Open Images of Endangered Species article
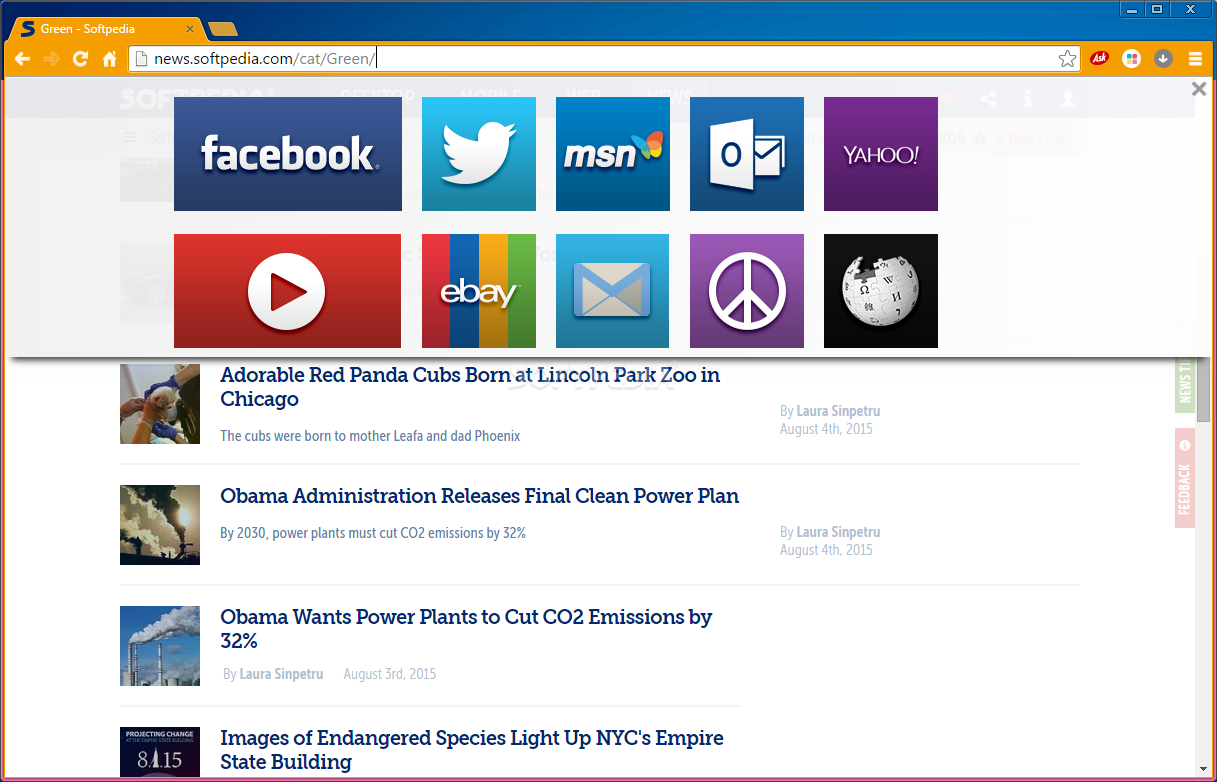This screenshot has width=1217, height=782. pyautogui.click(x=472, y=750)
